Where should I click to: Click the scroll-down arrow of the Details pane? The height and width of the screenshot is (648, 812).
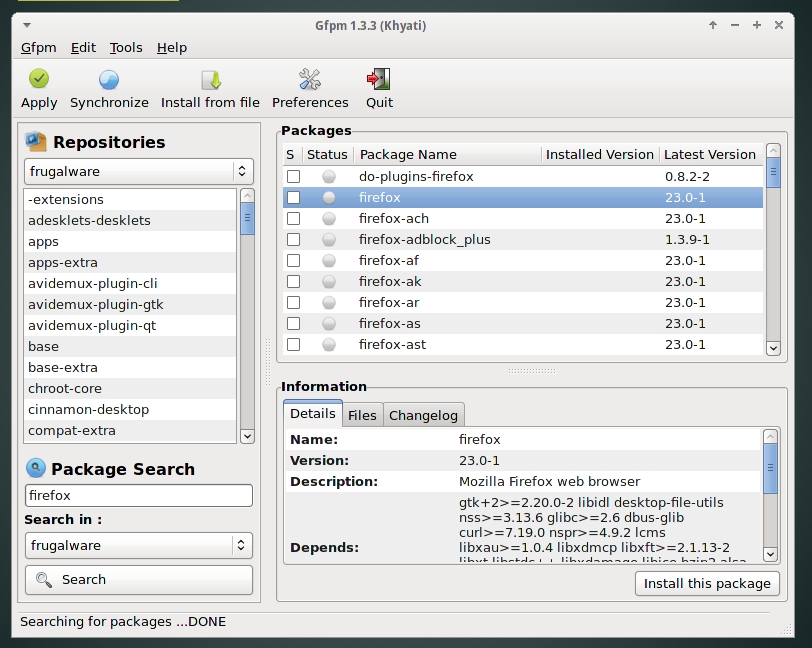point(770,554)
